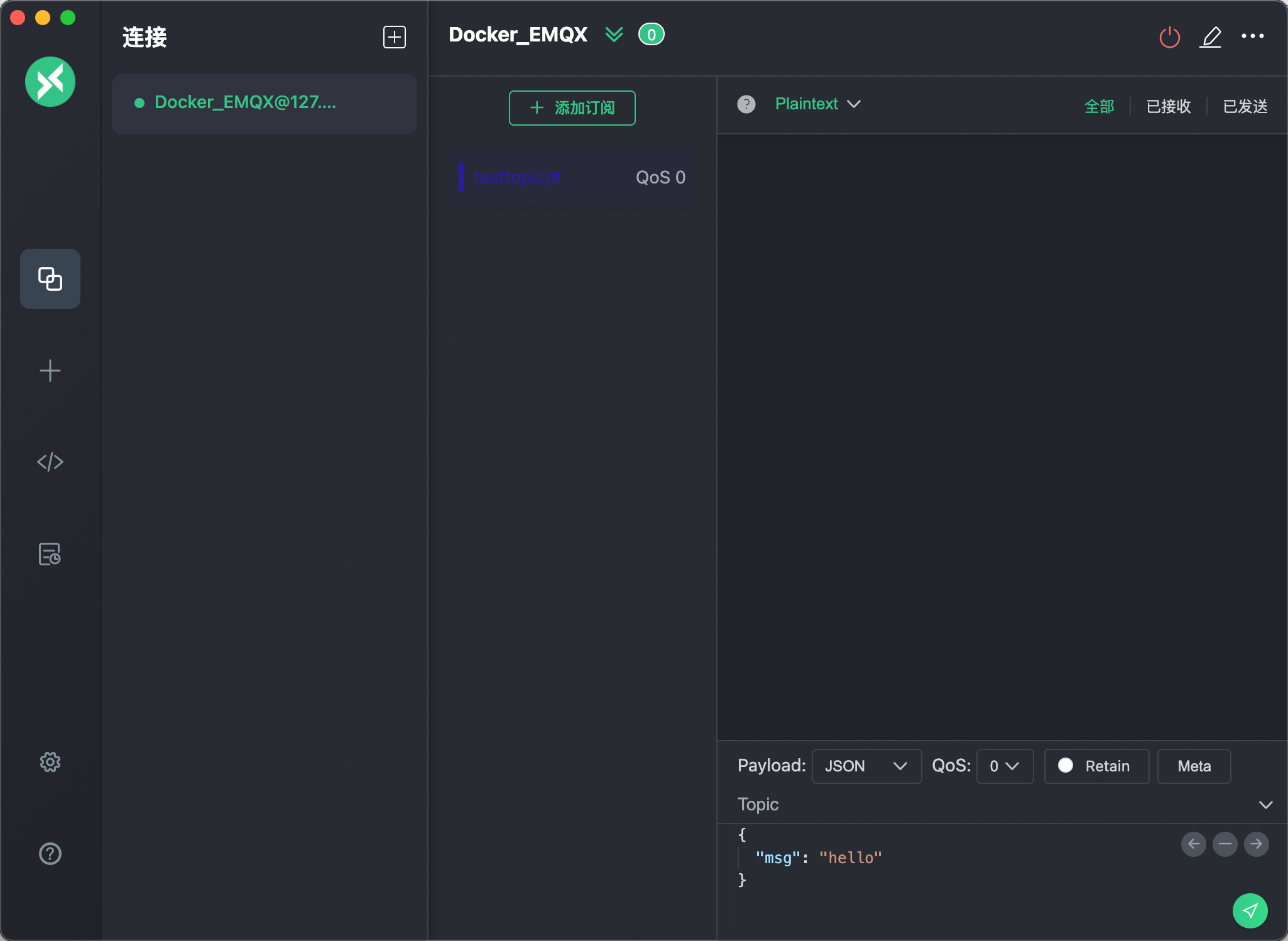
Task: Open Settings with the gear icon
Action: point(50,762)
